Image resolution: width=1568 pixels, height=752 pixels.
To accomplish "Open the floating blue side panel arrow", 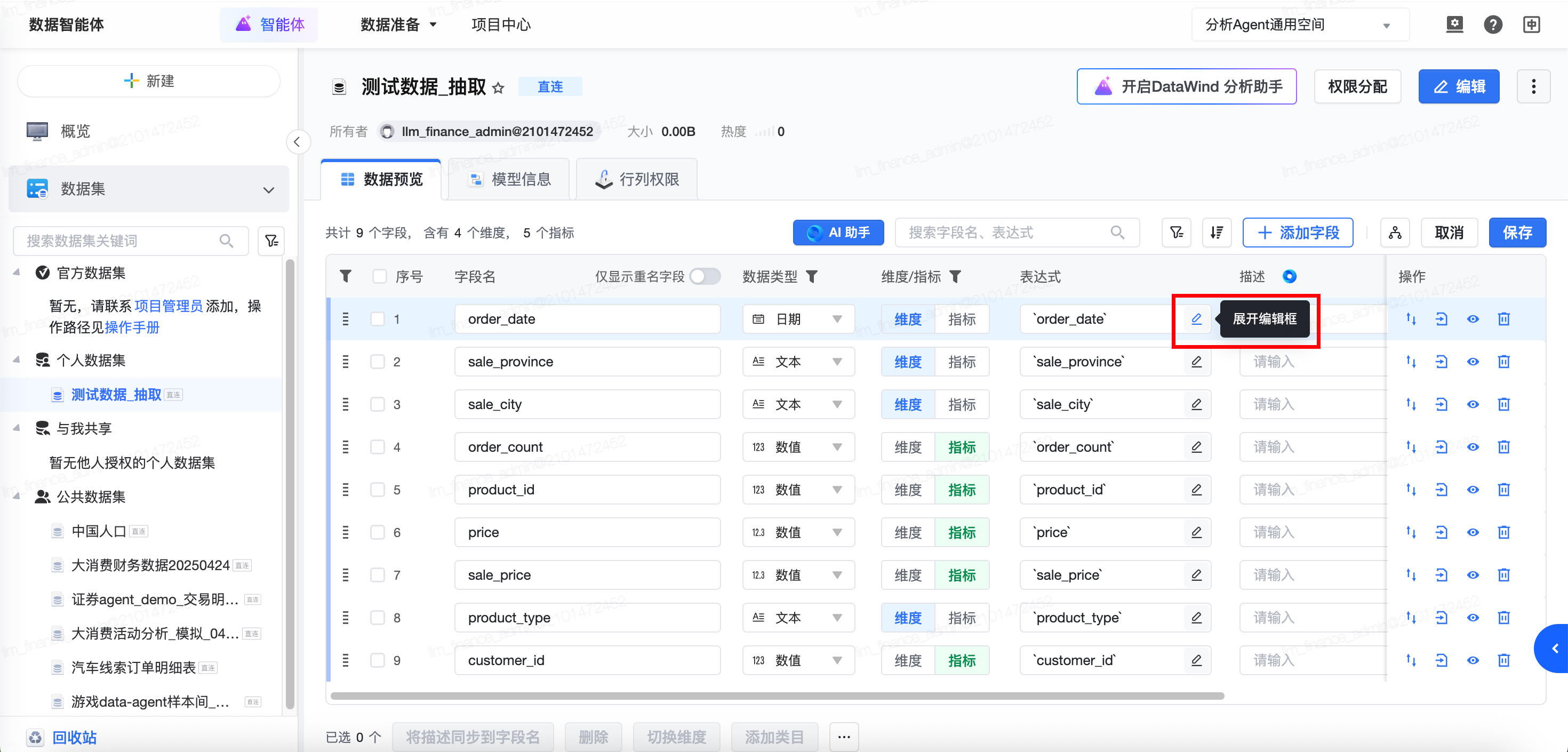I will 1551,648.
